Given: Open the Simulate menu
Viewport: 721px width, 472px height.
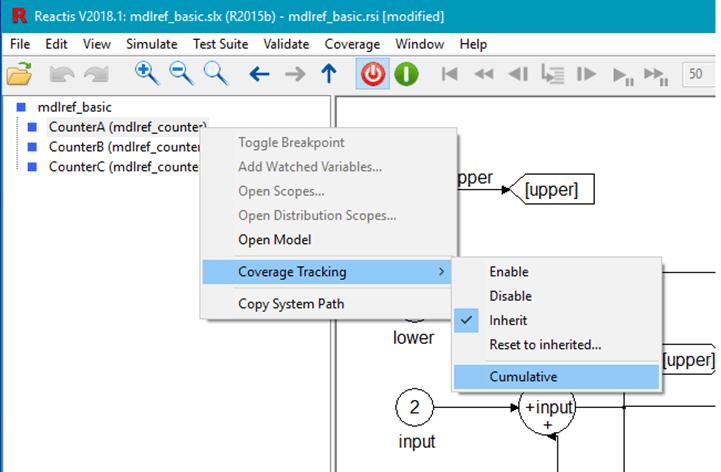Looking at the screenshot, I should [152, 44].
